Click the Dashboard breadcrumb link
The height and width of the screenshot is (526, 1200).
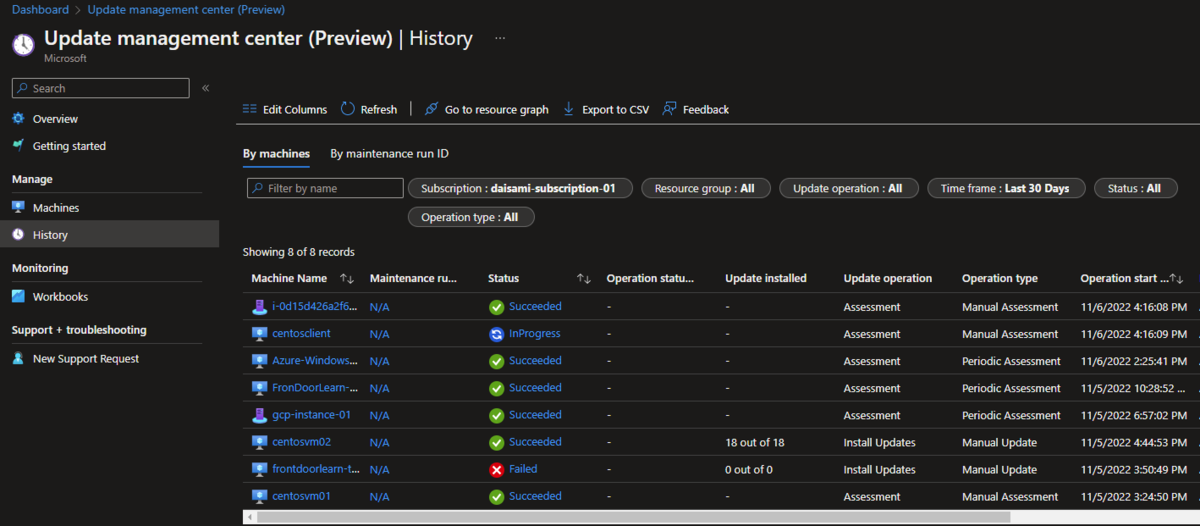pos(40,9)
